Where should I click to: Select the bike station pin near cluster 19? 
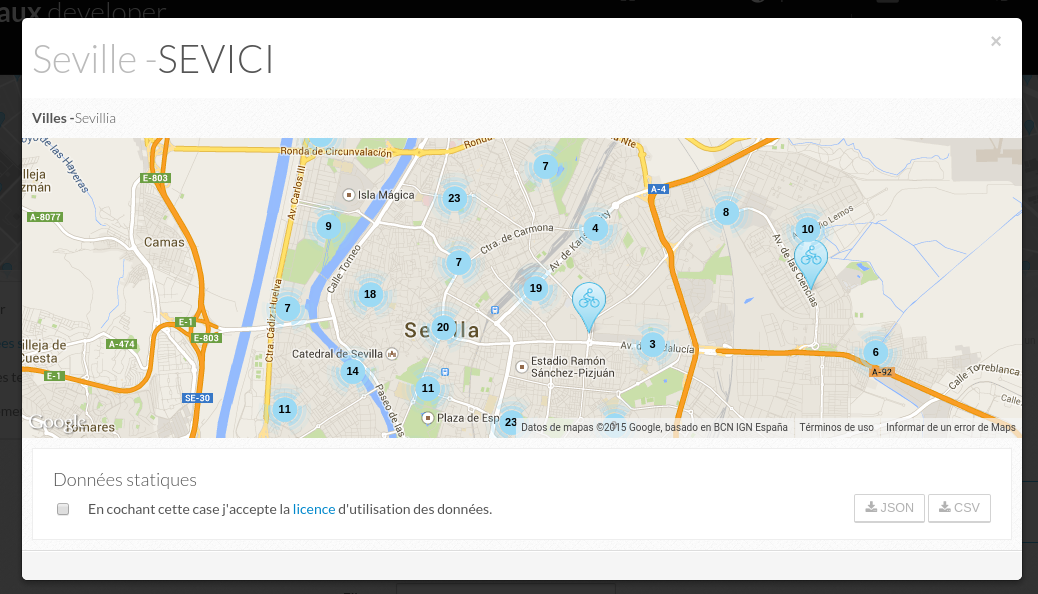(x=589, y=307)
